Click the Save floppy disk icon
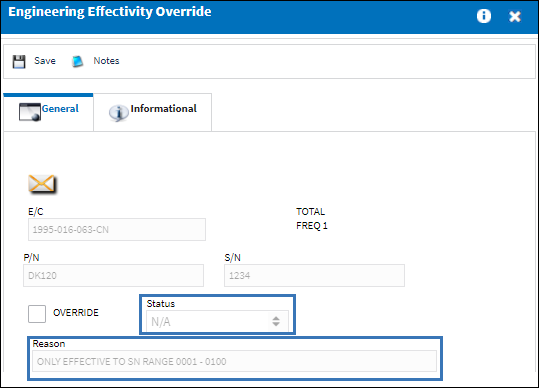This screenshot has width=539, height=388. click(x=19, y=62)
